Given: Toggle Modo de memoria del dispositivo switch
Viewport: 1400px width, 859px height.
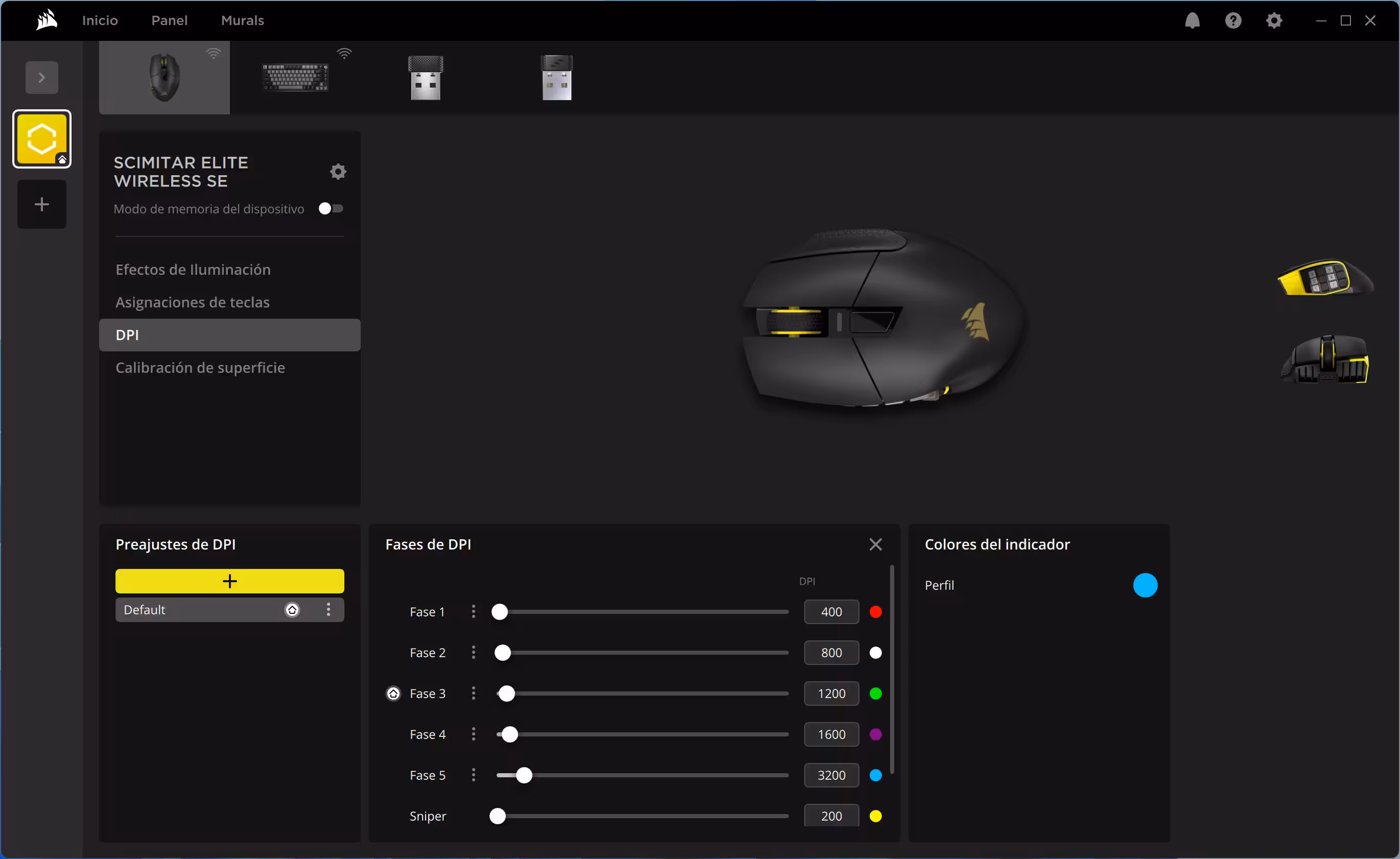Looking at the screenshot, I should (331, 208).
